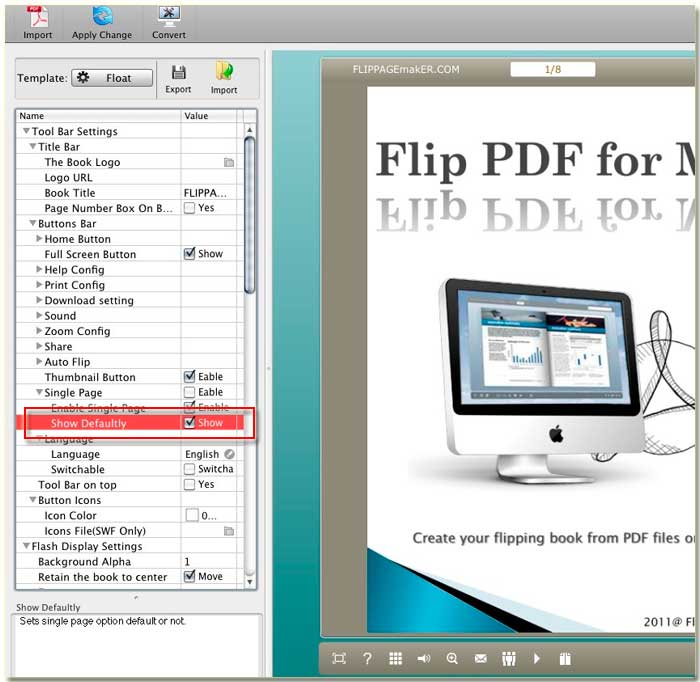Toggle the sound speaker icon
This screenshot has width=700, height=682.
424,658
